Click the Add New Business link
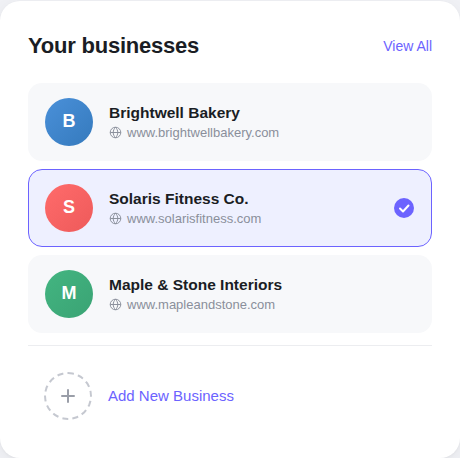The height and width of the screenshot is (458, 460). tap(171, 396)
